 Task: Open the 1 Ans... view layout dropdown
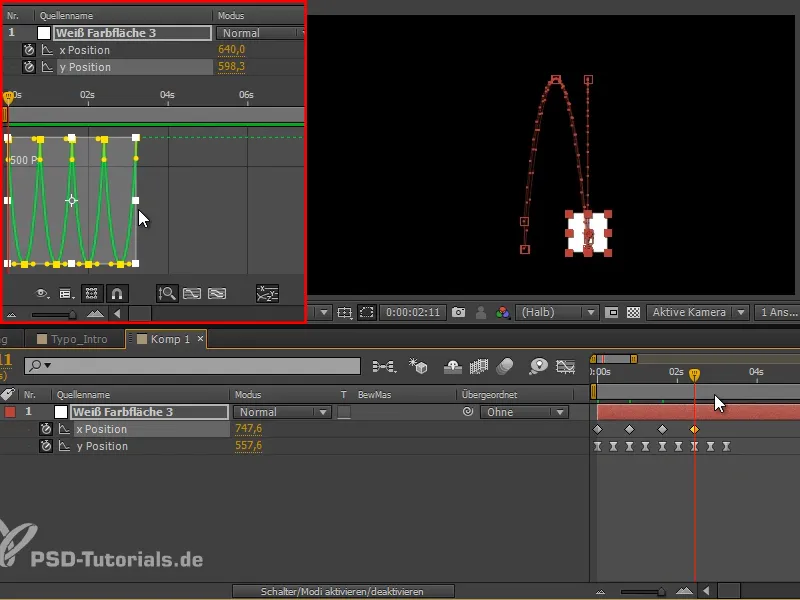click(777, 312)
